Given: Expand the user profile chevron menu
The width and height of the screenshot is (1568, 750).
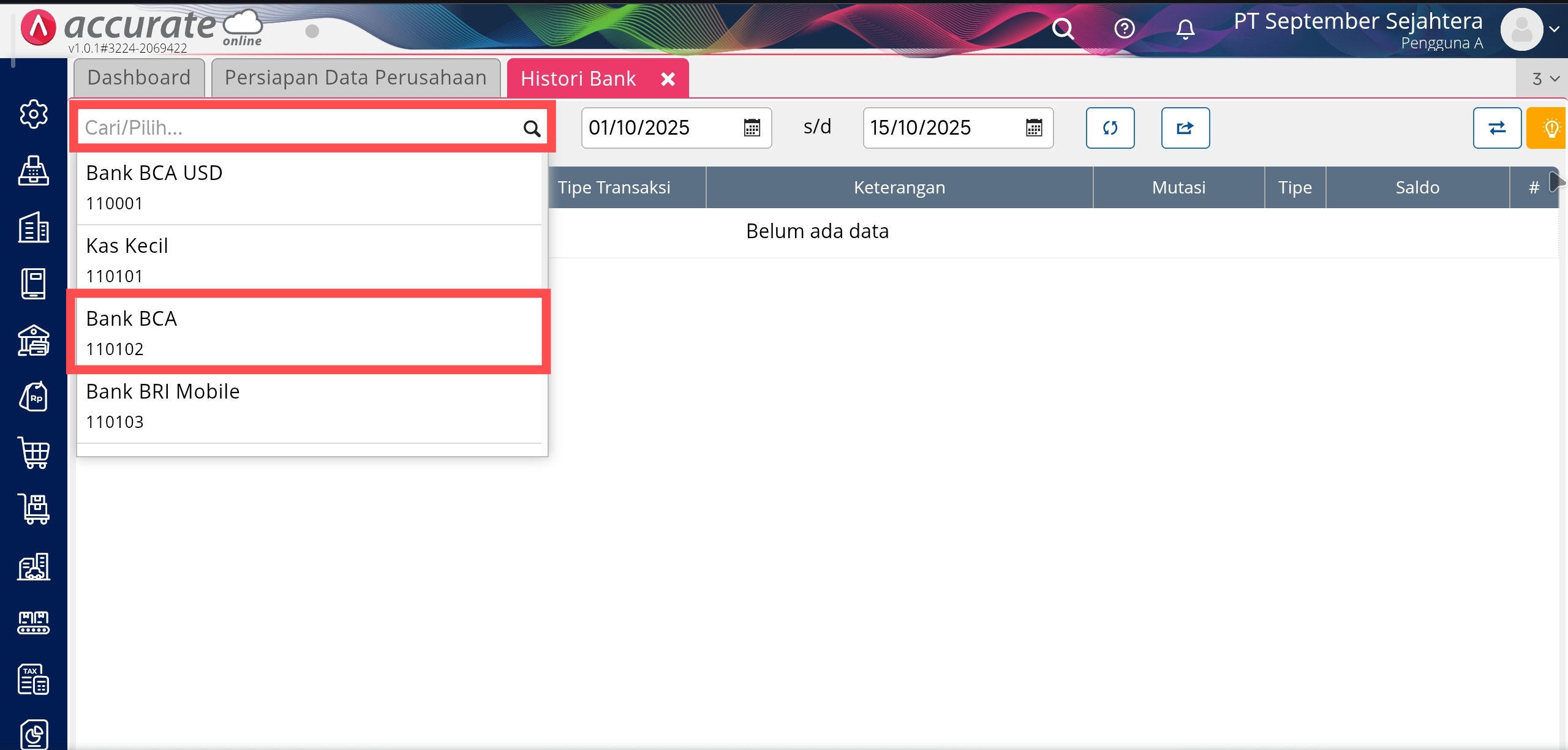Looking at the screenshot, I should click(1554, 29).
